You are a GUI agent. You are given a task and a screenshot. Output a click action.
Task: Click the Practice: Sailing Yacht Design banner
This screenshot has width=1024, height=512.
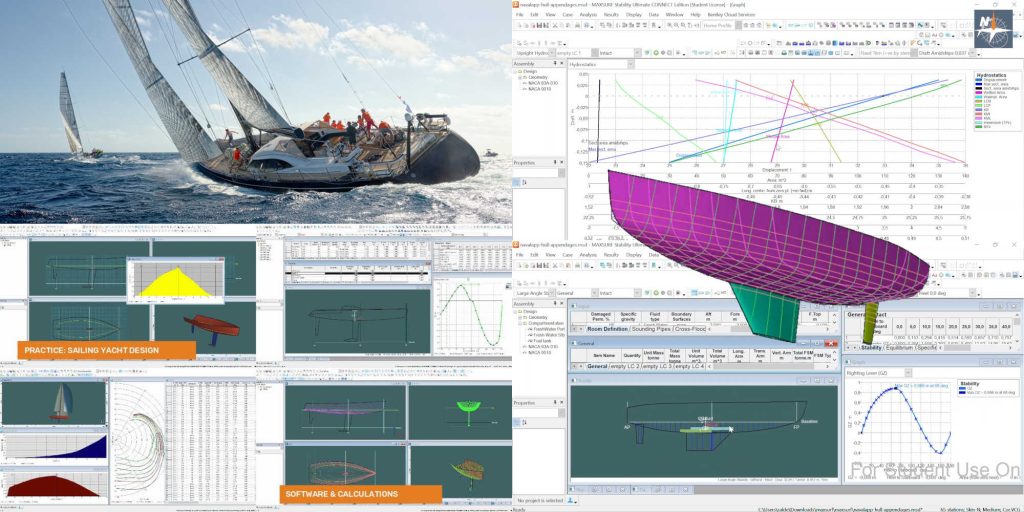(x=105, y=350)
